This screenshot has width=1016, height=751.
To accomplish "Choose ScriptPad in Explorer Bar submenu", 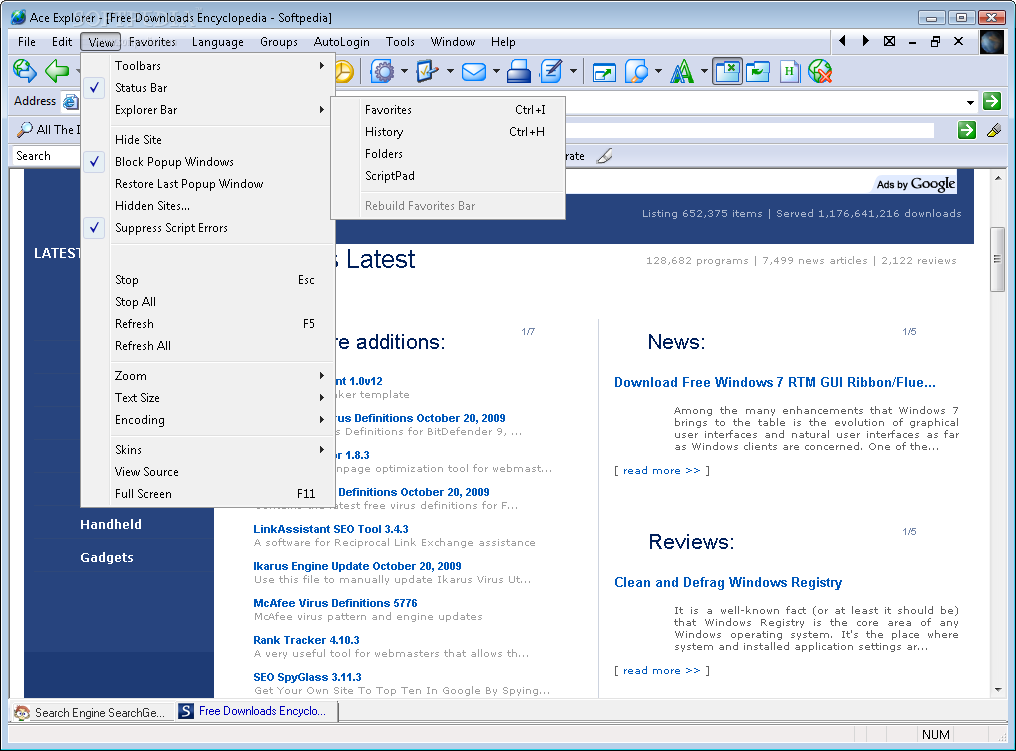I will pos(448,176).
